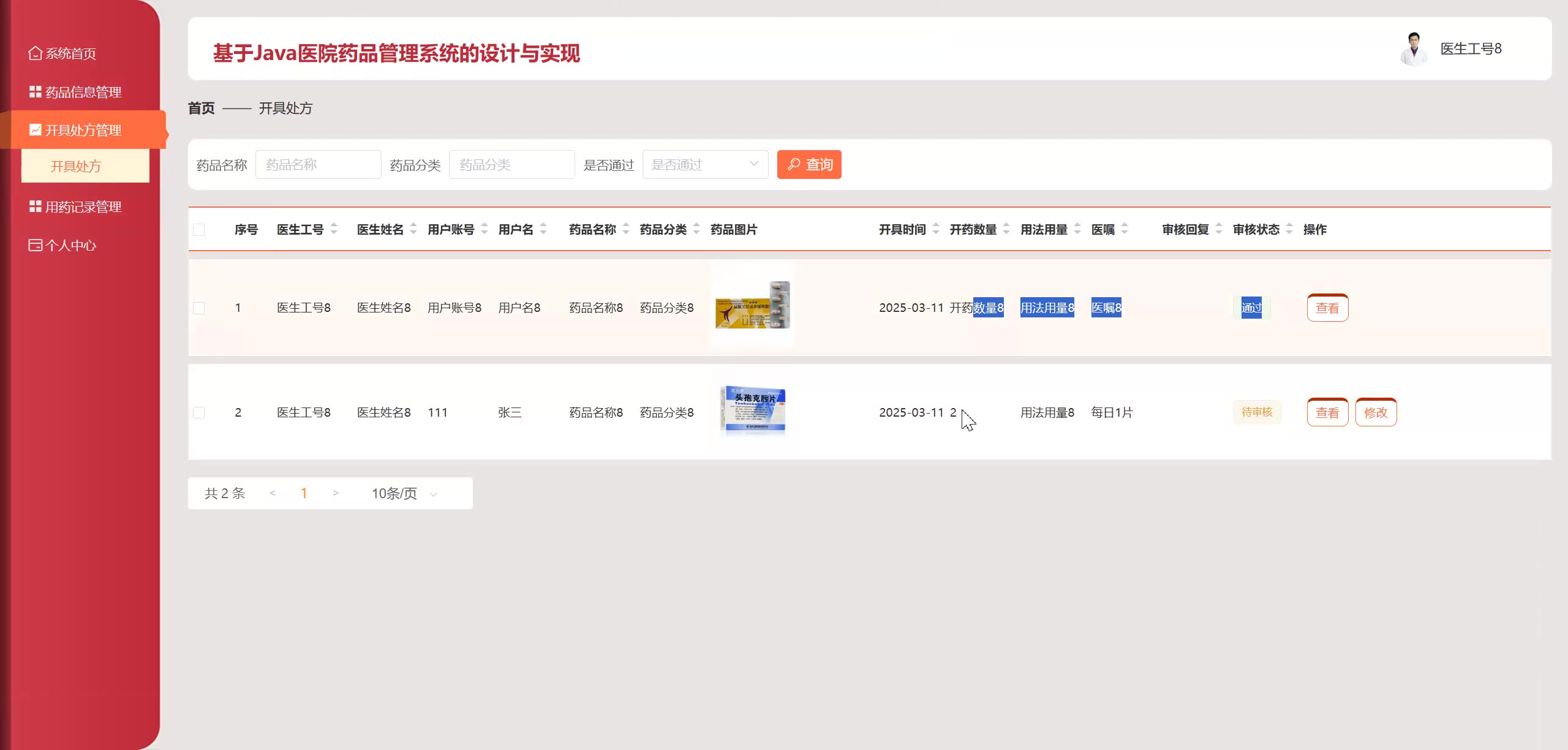Click the next page arrow in pagination
This screenshot has width=1568, height=750.
tap(335, 493)
